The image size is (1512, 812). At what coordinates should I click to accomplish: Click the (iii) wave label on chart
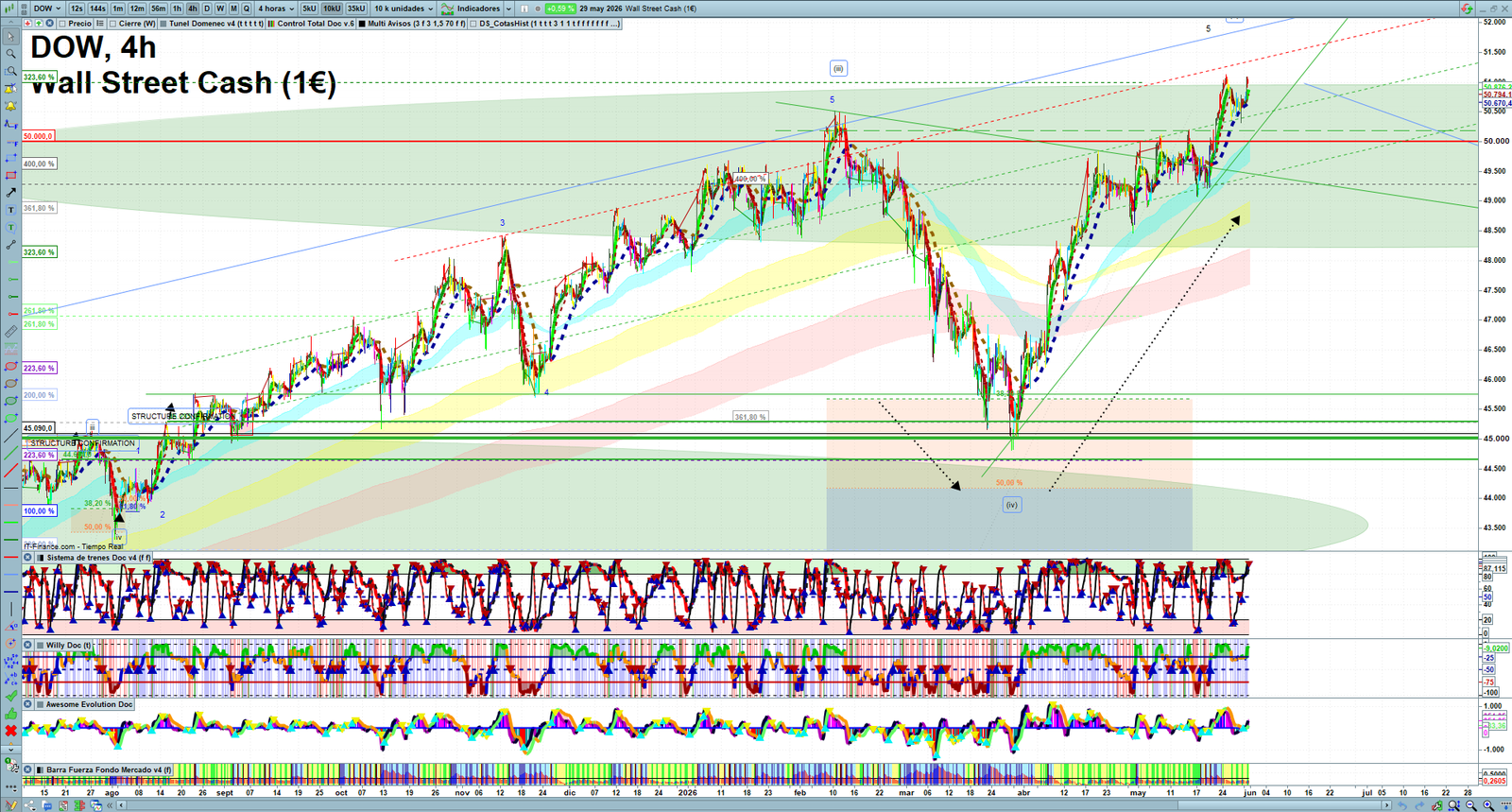(x=838, y=68)
